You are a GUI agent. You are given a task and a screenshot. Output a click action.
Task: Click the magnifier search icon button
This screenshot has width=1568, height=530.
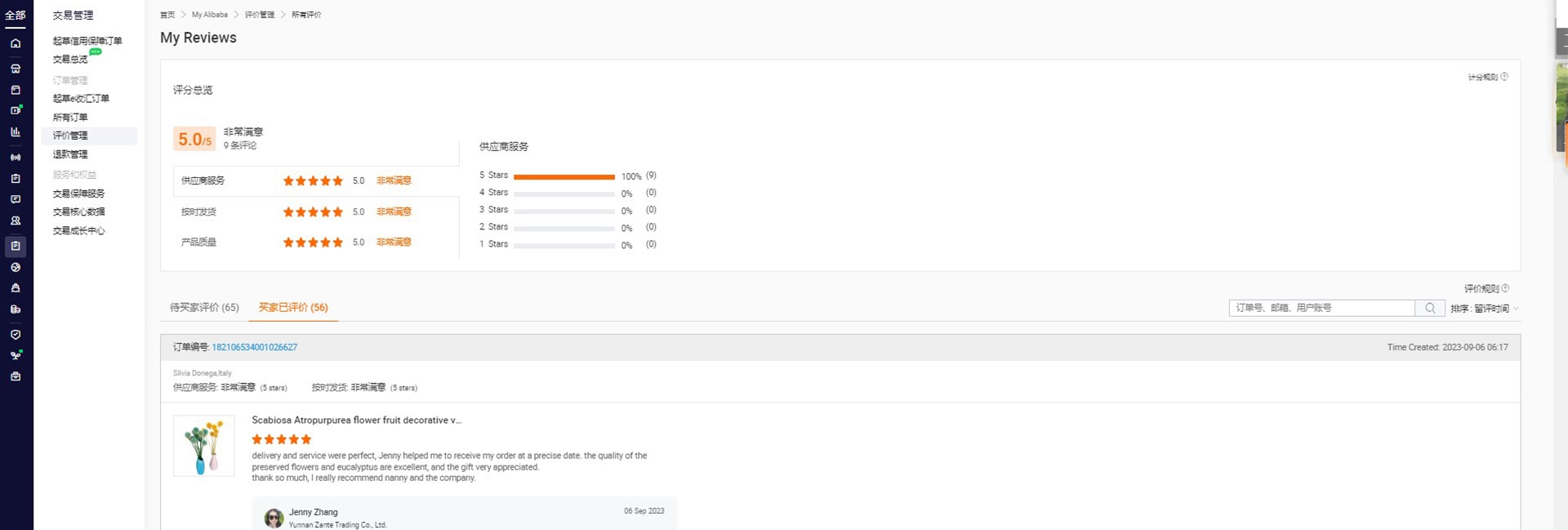point(1430,308)
